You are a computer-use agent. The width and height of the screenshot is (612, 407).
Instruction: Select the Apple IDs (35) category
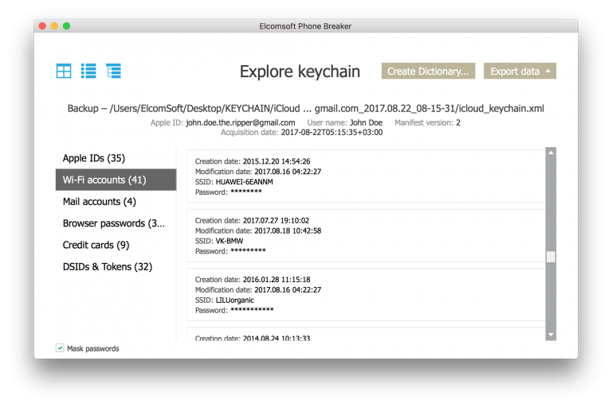(94, 158)
